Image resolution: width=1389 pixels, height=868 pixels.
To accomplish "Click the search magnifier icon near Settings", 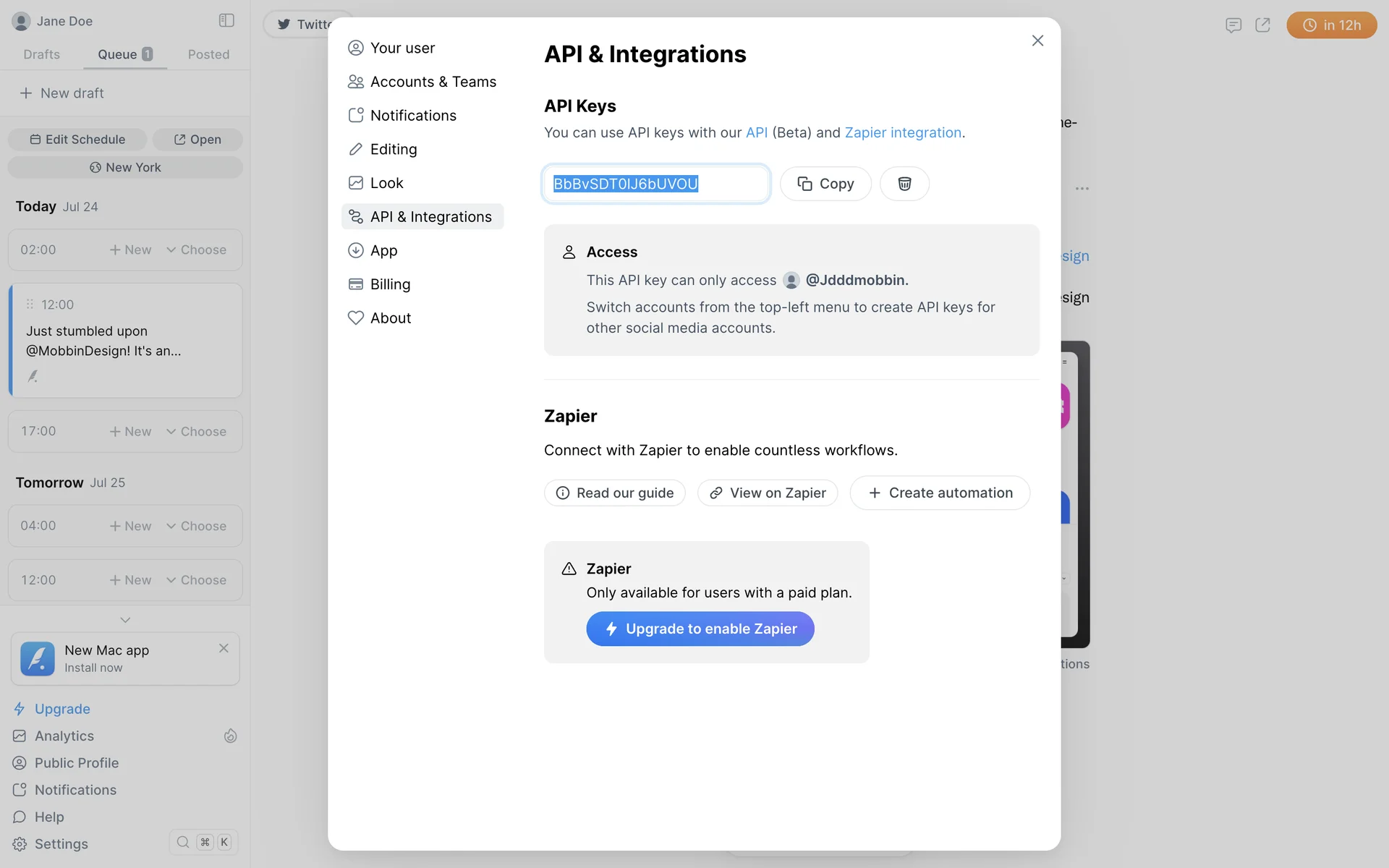I will [183, 842].
